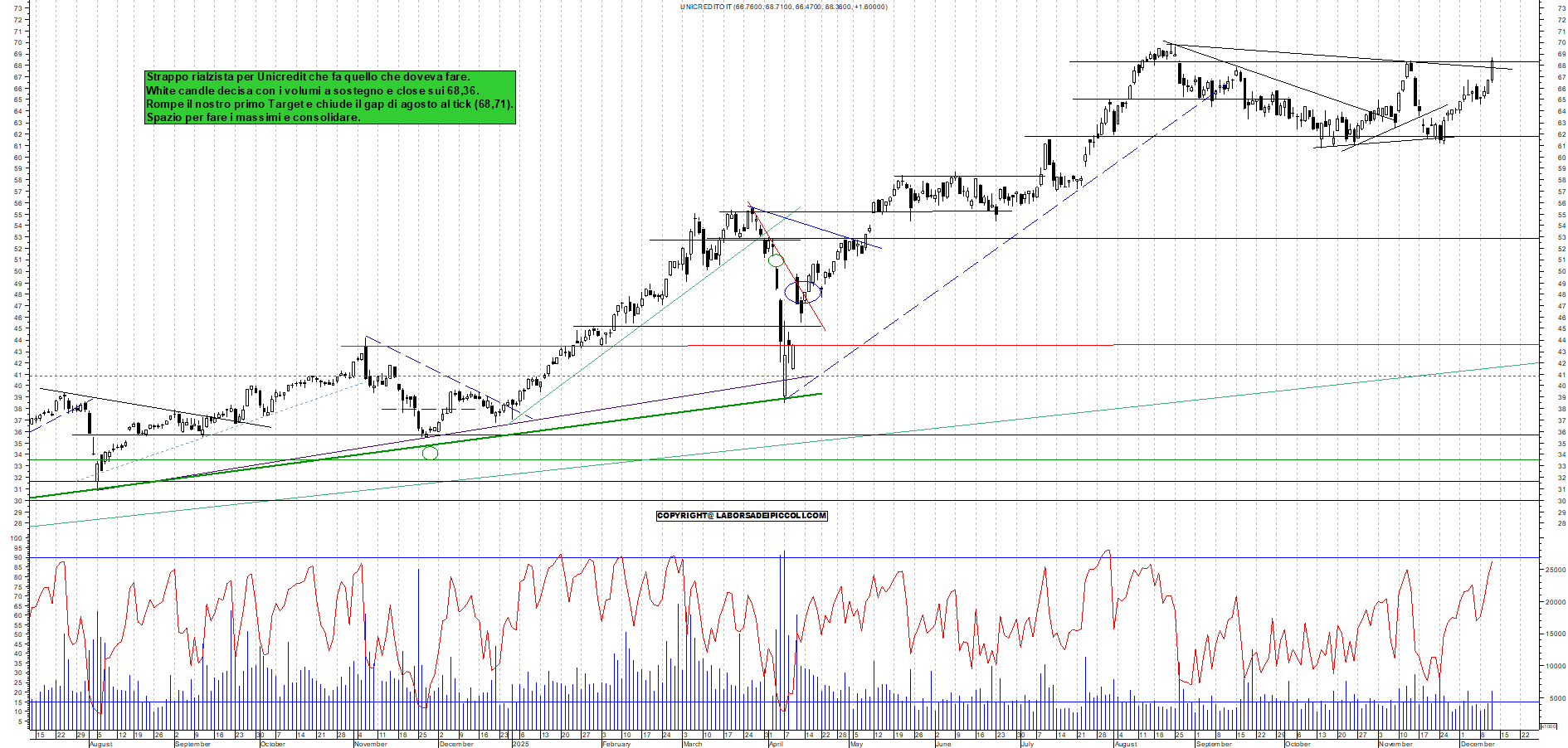Click the May month label

[x=856, y=744]
